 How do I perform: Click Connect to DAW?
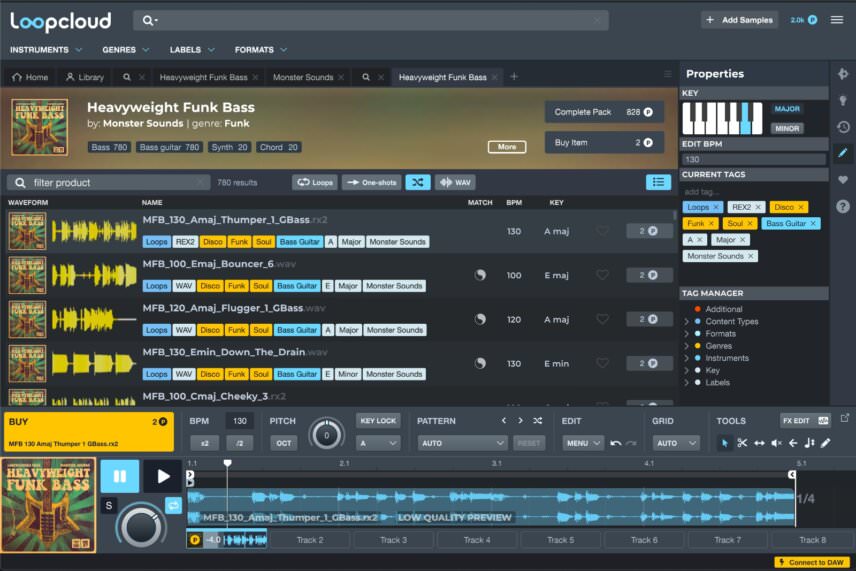pyautogui.click(x=812, y=562)
